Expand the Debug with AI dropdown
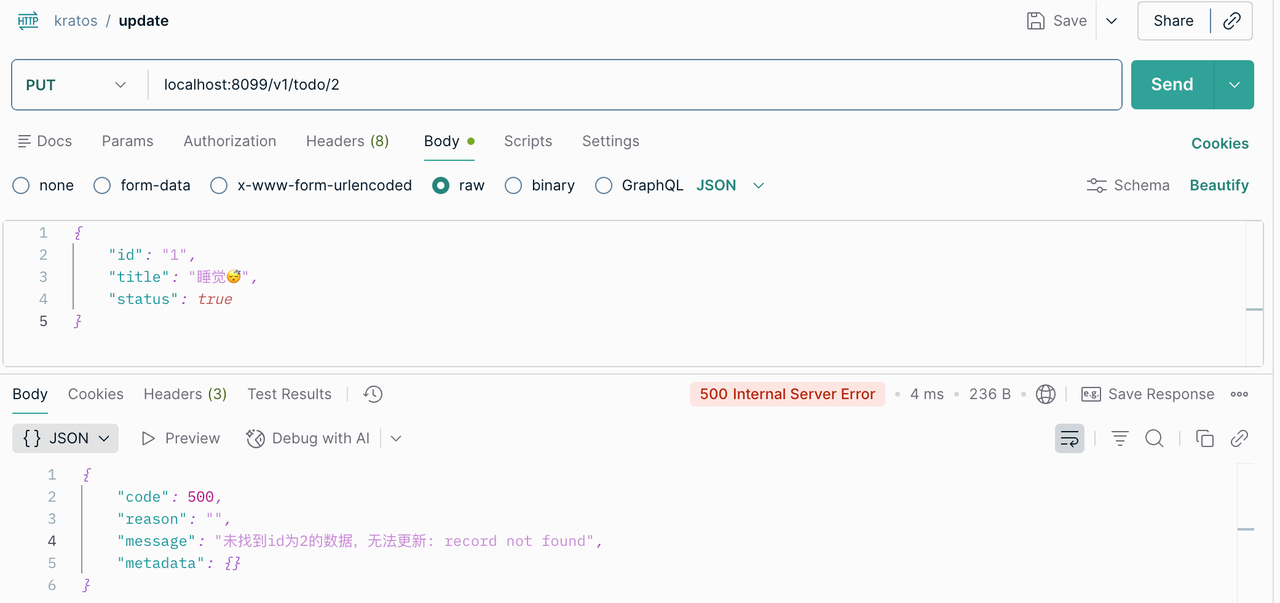This screenshot has width=1280, height=603. [x=396, y=438]
